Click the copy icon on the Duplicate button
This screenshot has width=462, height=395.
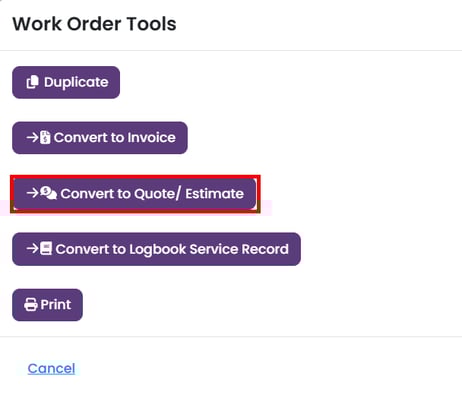pyautogui.click(x=32, y=82)
